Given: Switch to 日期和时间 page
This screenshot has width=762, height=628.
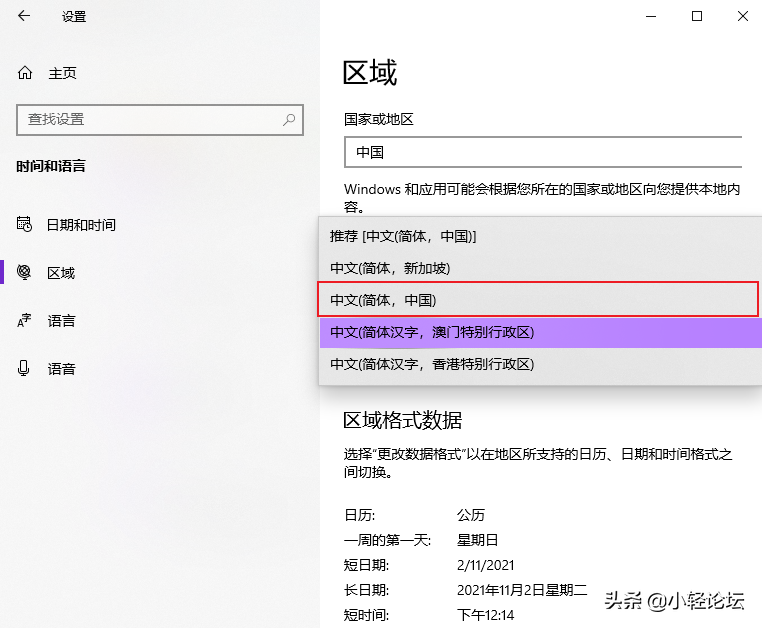Looking at the screenshot, I should [x=81, y=225].
